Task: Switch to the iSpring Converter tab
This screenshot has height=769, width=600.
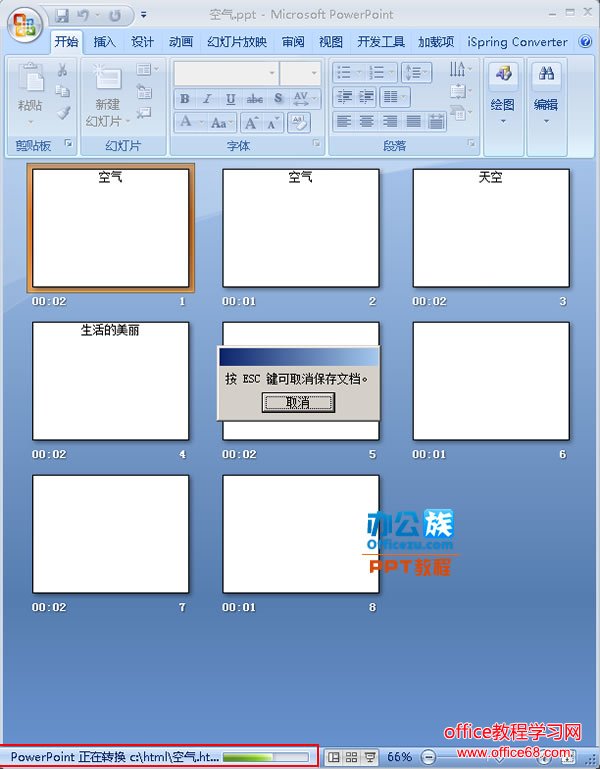Action: [x=517, y=42]
